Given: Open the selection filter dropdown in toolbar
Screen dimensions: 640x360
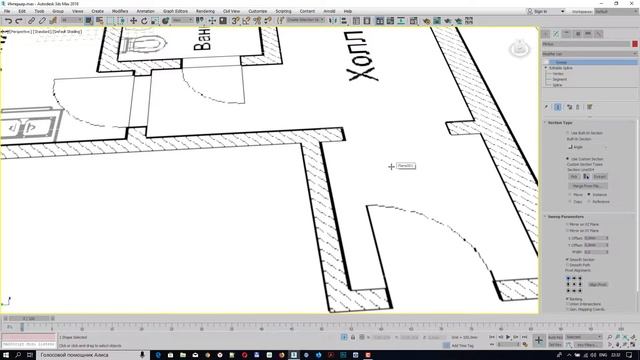Looking at the screenshot, I should (x=71, y=20).
